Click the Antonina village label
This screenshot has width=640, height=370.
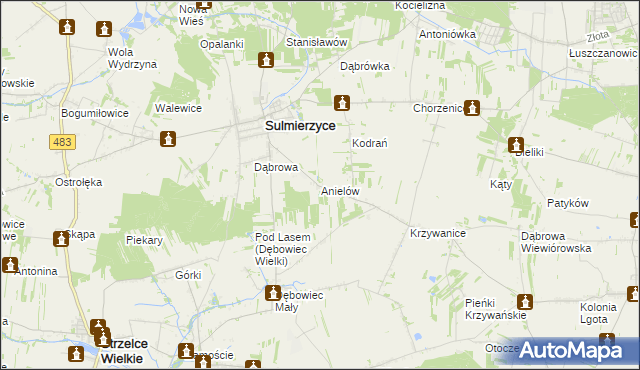[x=36, y=271]
